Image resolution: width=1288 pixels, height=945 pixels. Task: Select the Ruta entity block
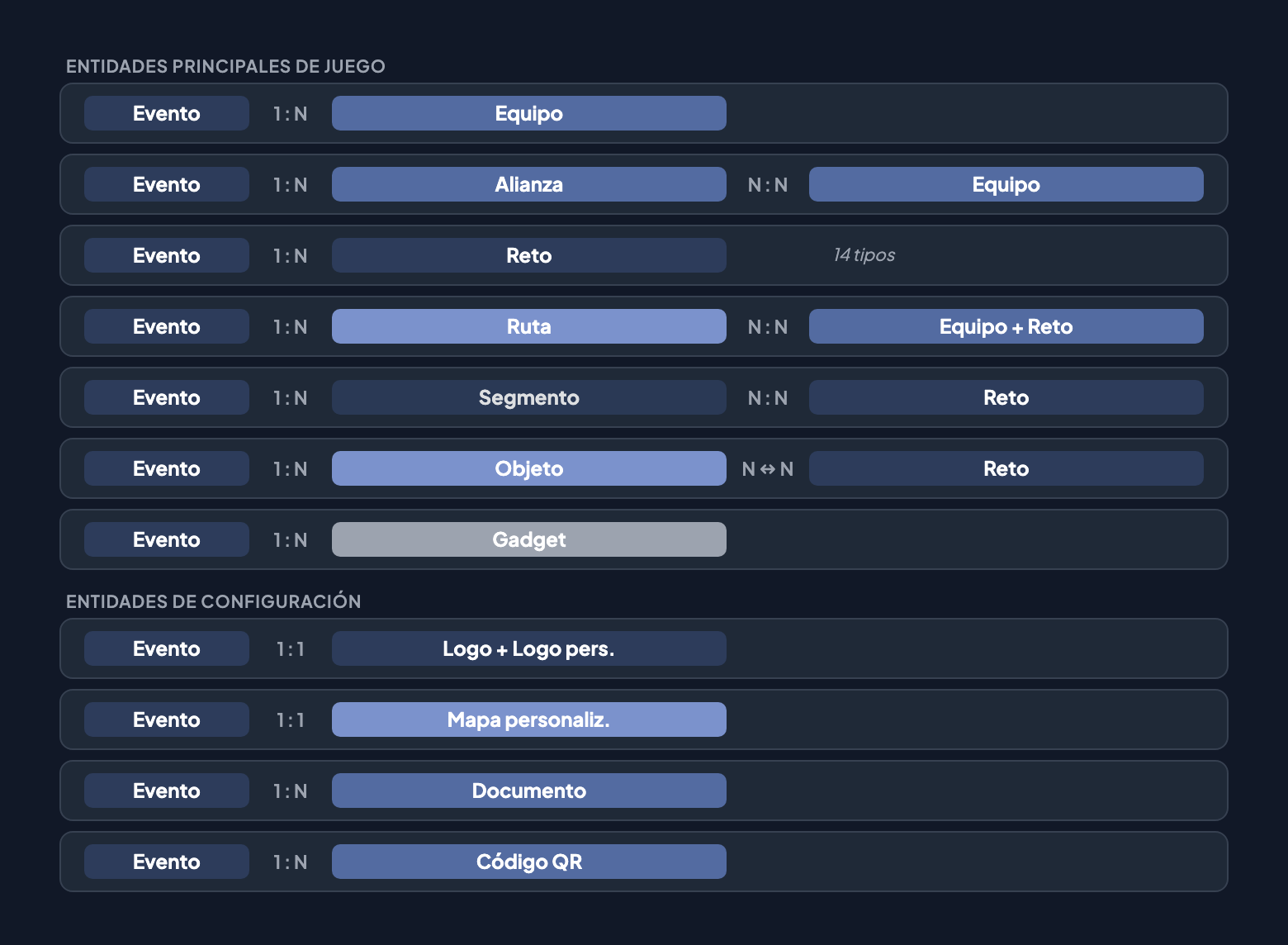[x=528, y=326]
